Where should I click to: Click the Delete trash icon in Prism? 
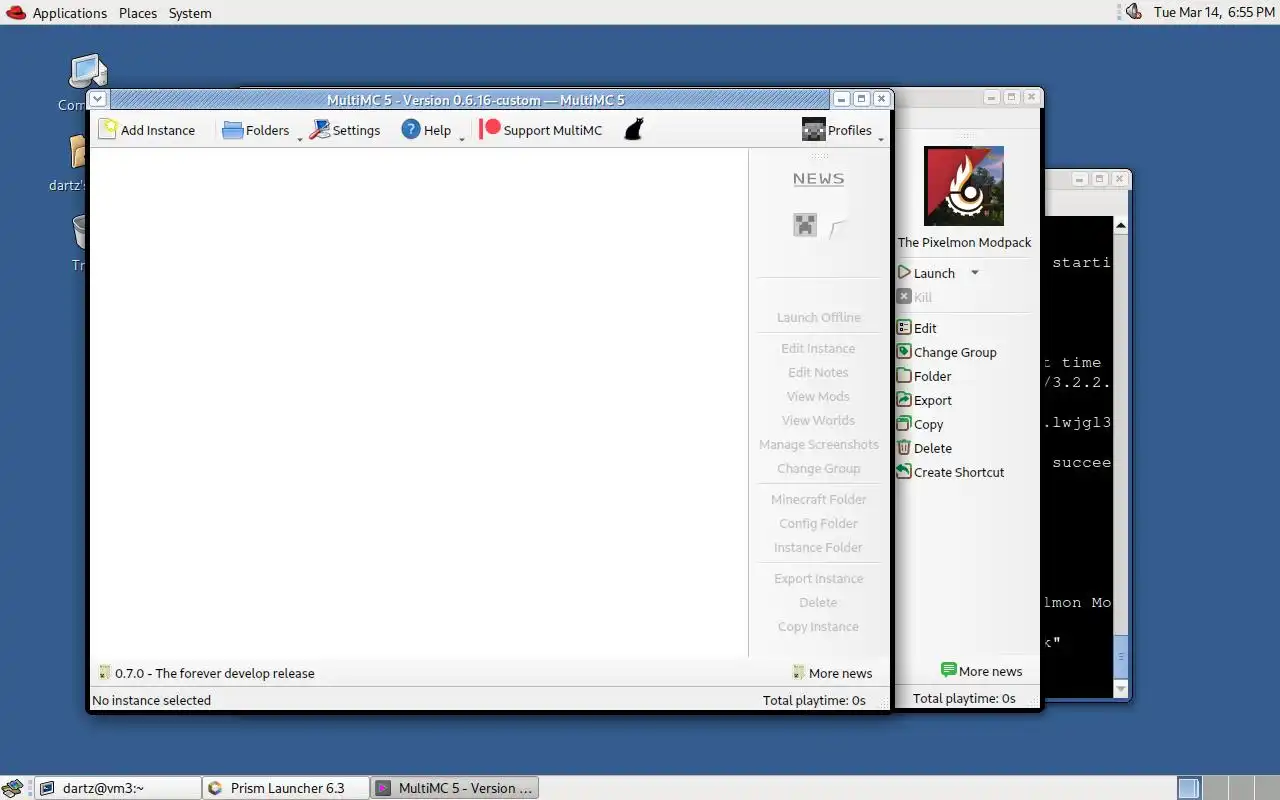(x=904, y=447)
